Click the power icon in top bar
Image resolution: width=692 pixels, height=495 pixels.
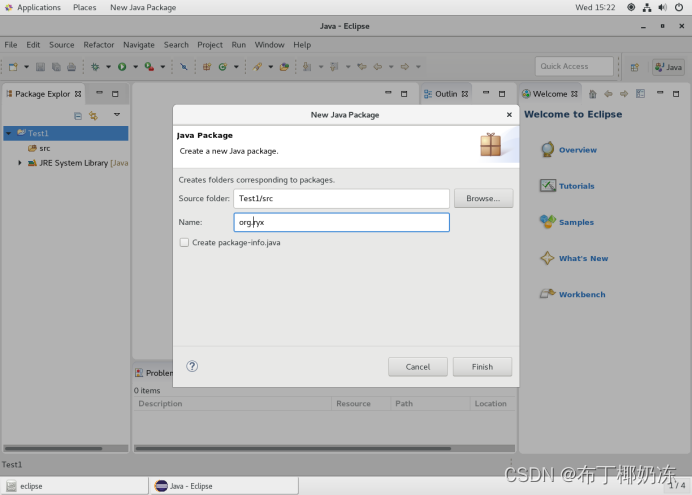point(679,7)
